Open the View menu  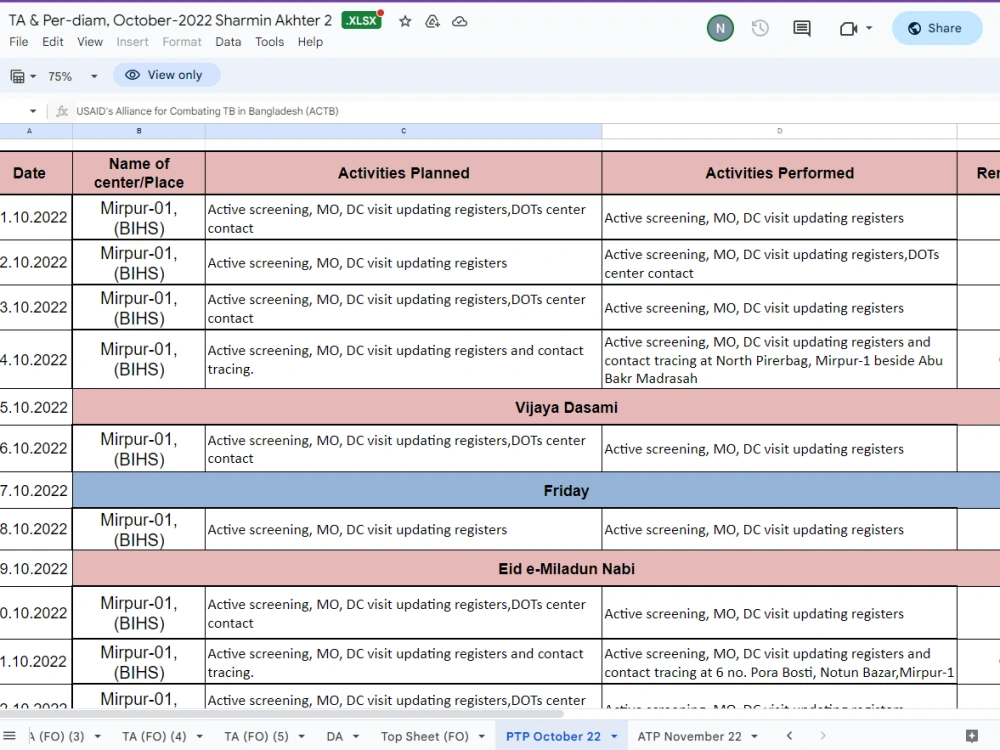(x=90, y=41)
